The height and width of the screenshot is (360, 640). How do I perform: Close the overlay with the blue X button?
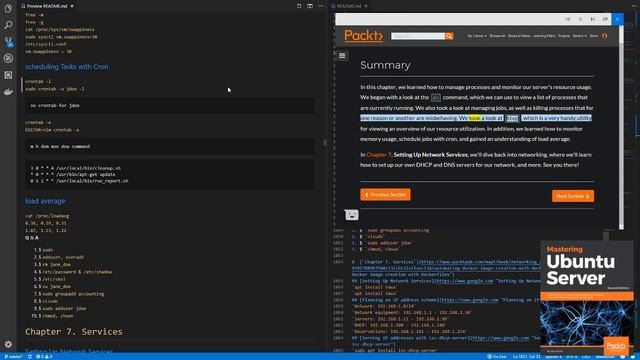618,19
